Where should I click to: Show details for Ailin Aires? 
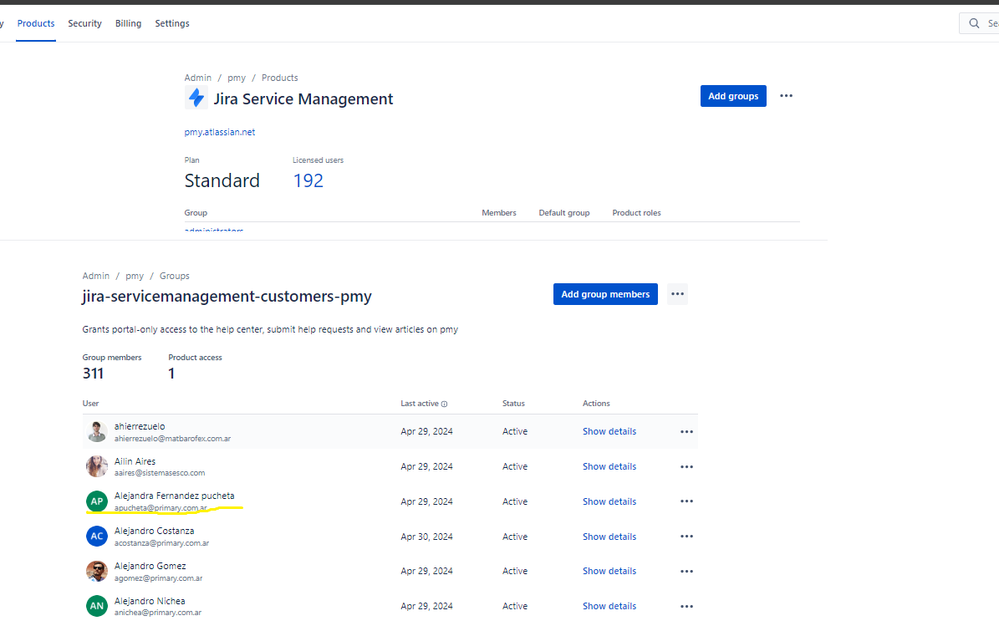pyautogui.click(x=609, y=466)
